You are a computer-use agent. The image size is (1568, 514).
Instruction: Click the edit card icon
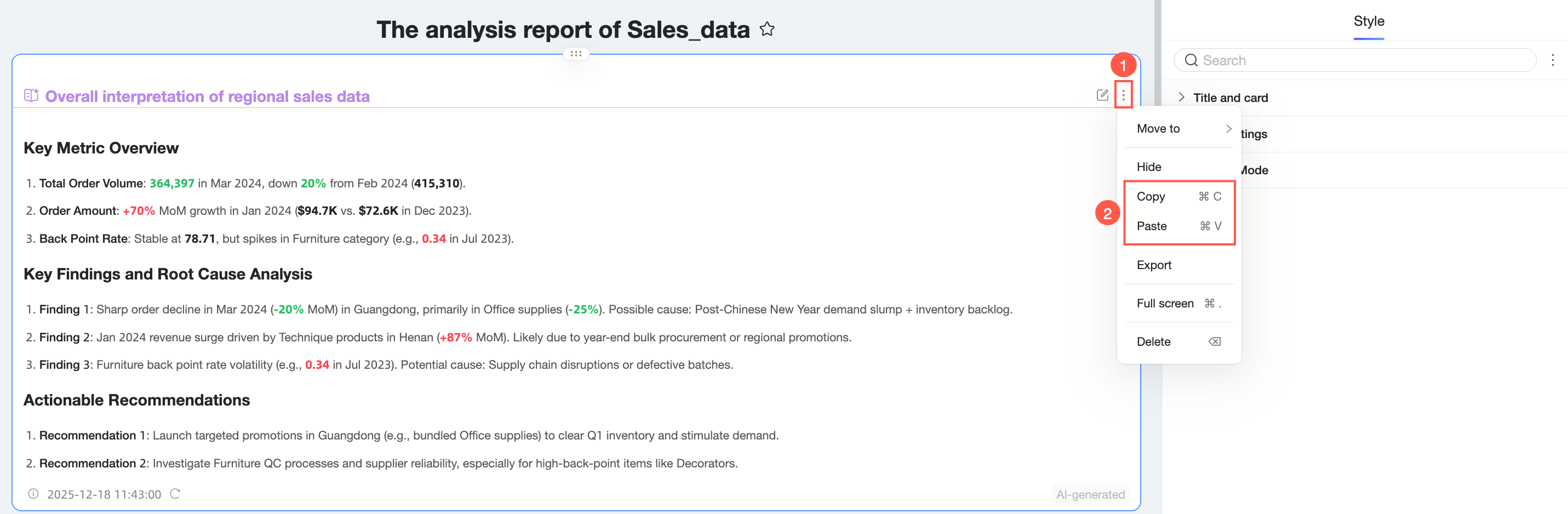(1102, 95)
